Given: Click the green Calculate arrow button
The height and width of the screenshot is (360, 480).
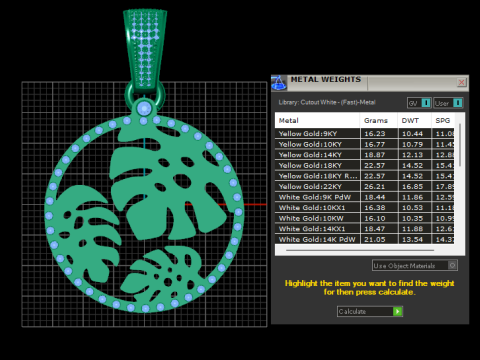Looking at the screenshot, I should [397, 311].
